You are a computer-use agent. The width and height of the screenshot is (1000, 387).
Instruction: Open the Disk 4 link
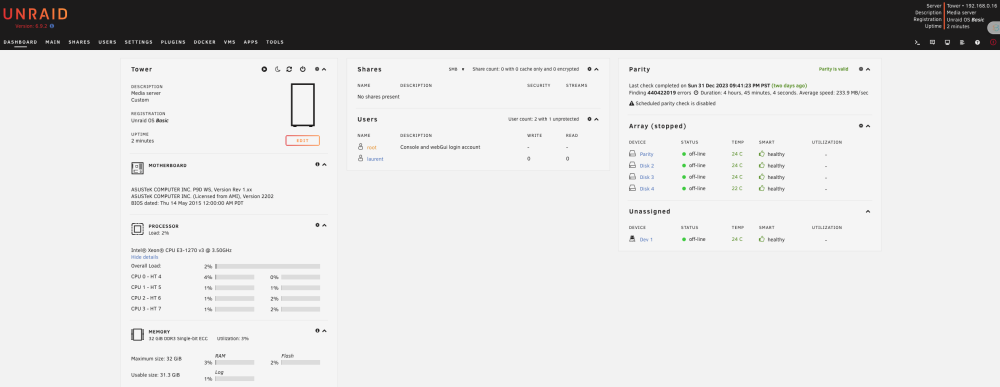click(647, 189)
